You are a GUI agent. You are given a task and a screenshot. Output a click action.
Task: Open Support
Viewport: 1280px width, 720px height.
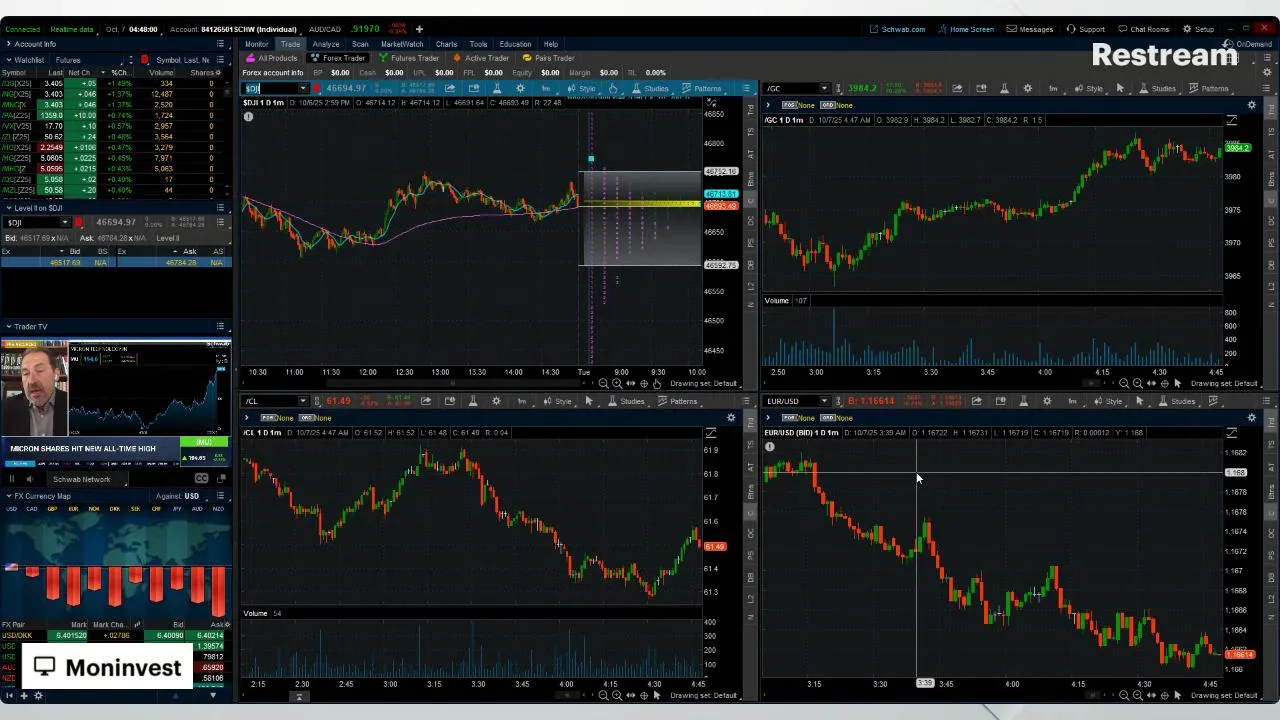click(x=1086, y=29)
